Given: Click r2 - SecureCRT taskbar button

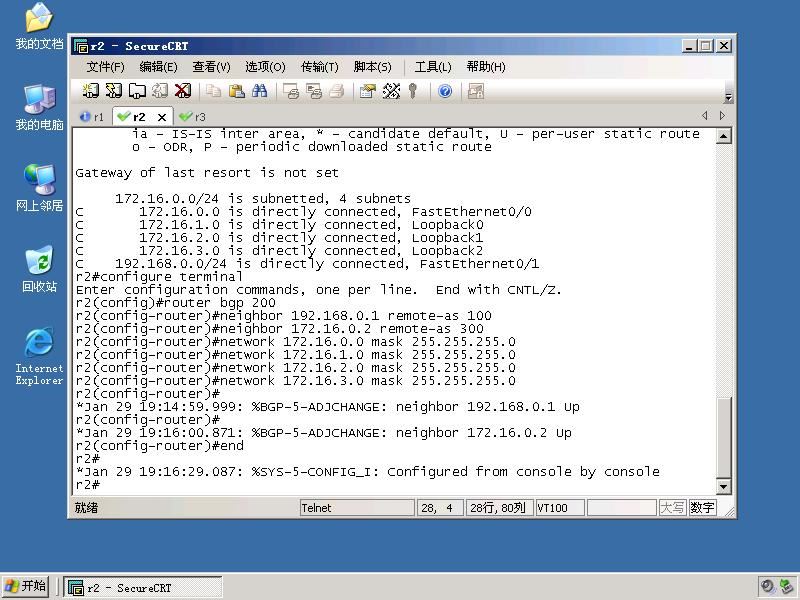Looking at the screenshot, I should point(143,588).
